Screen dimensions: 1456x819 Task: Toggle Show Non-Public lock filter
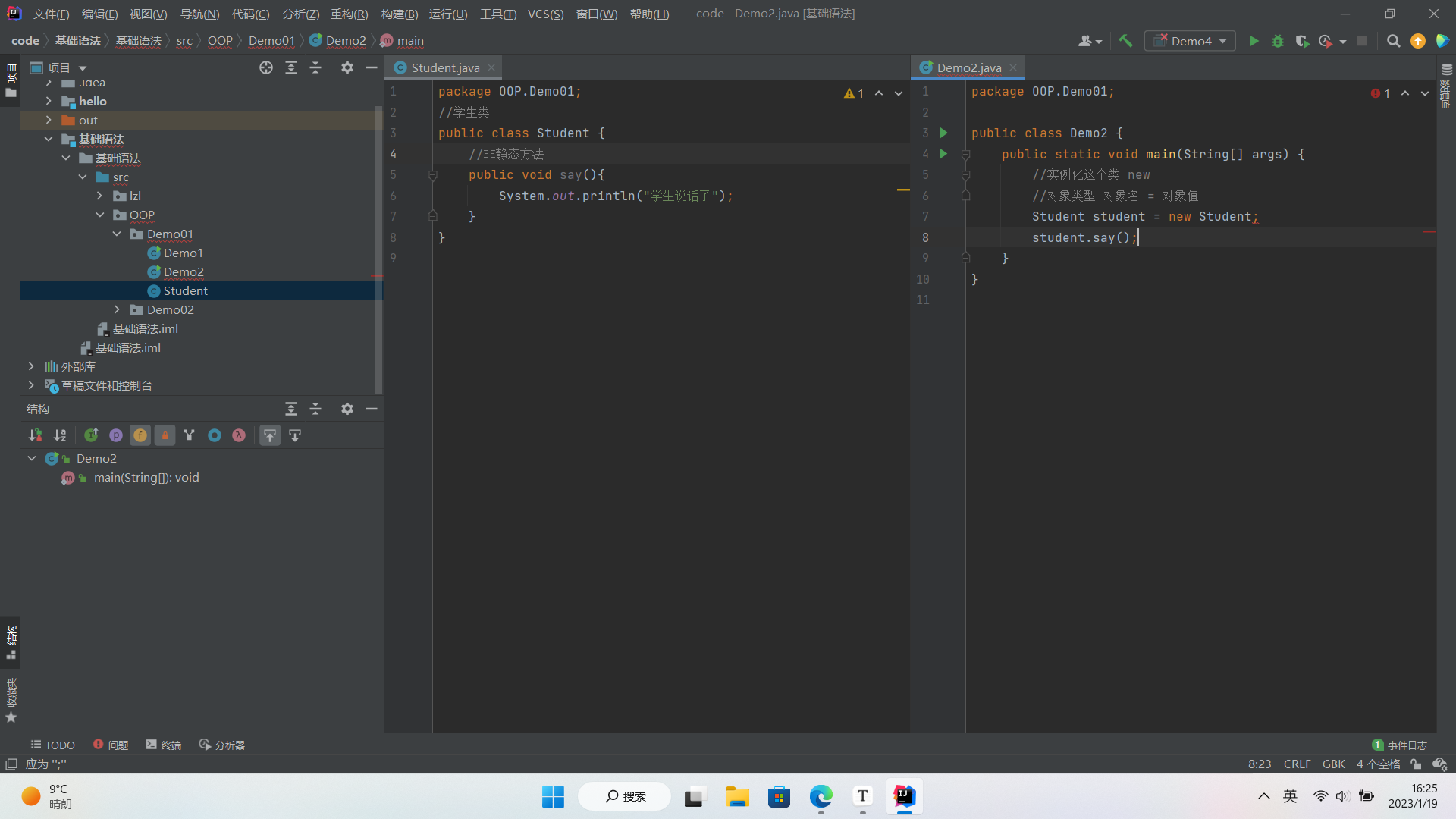pyautogui.click(x=165, y=435)
